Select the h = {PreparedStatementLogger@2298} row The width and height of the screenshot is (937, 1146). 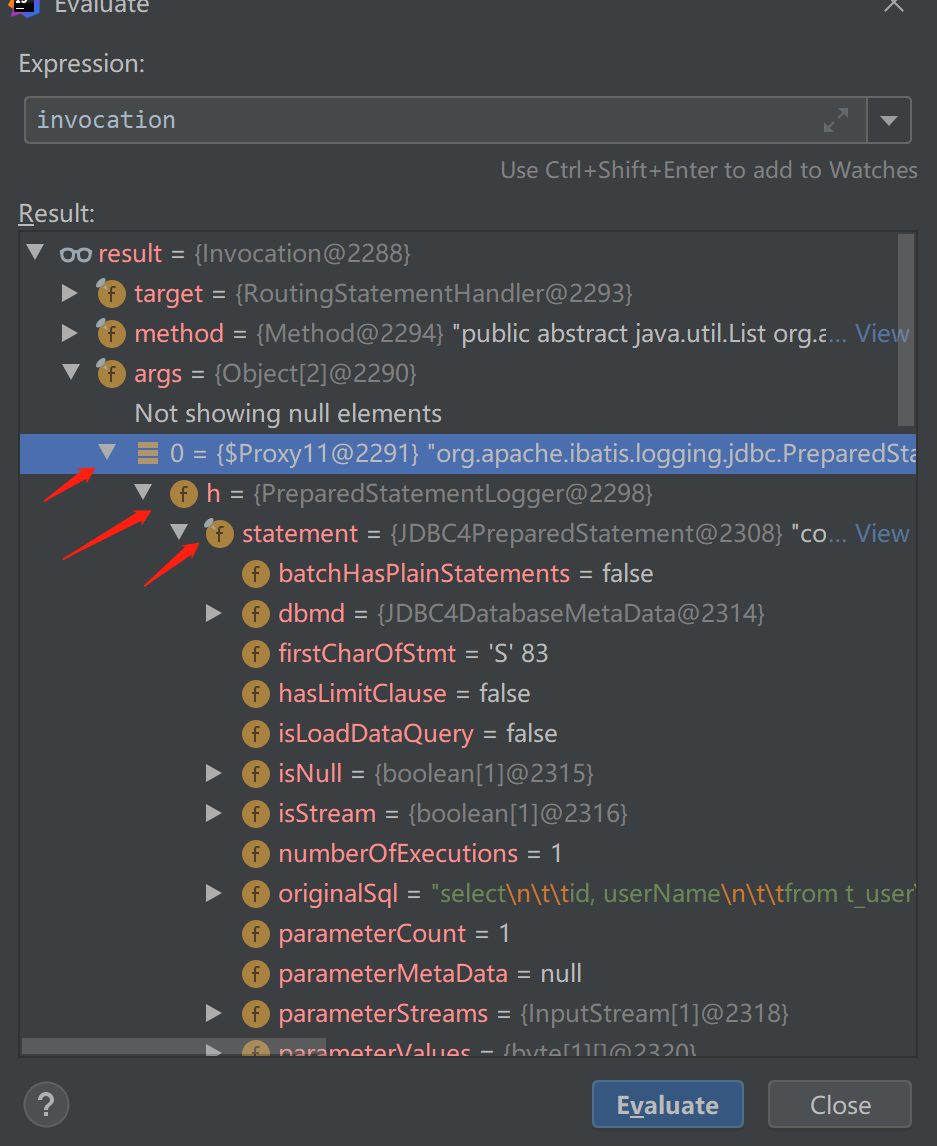point(468,493)
